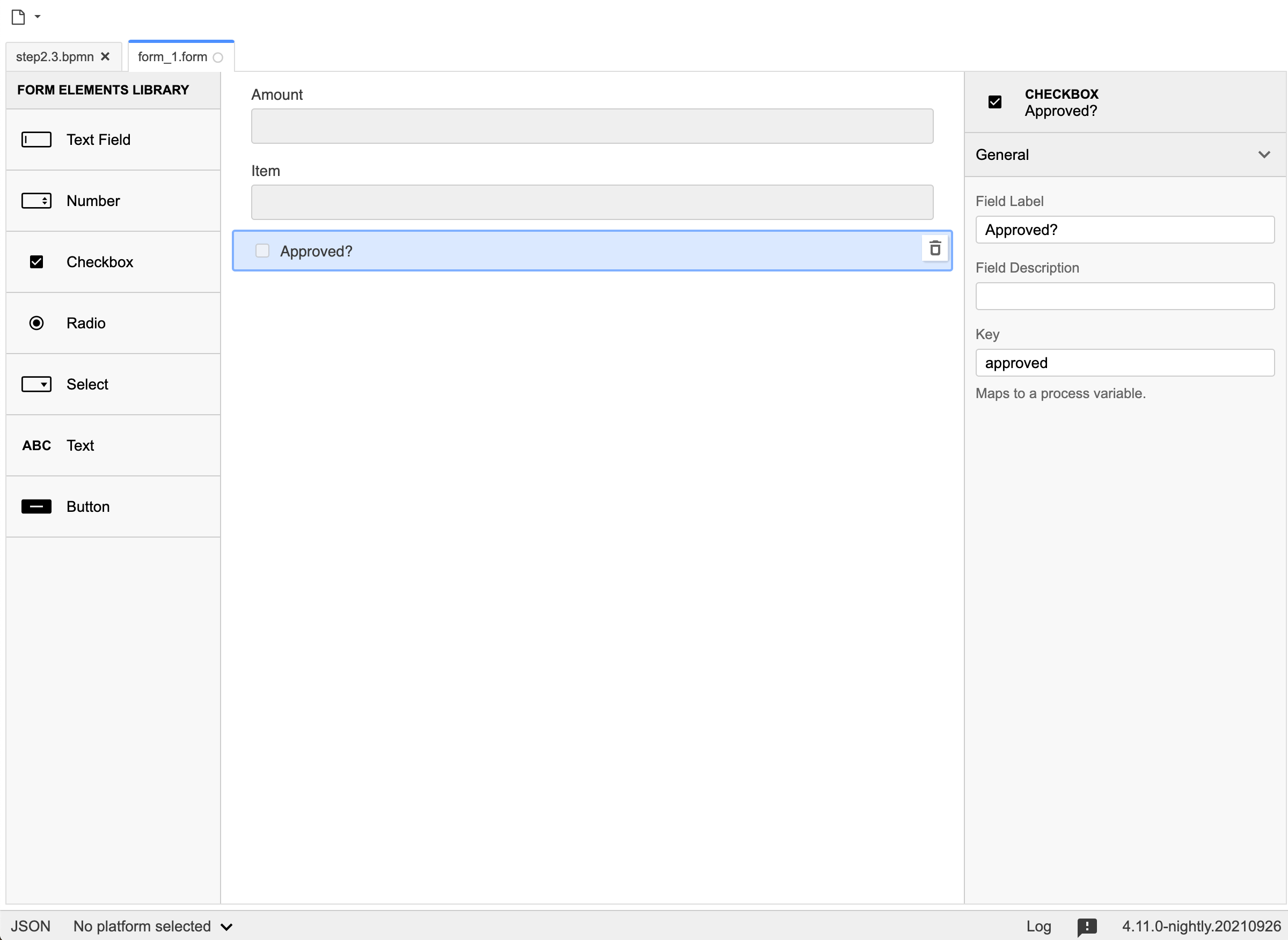The width and height of the screenshot is (1288, 940).
Task: Open the Log panel
Action: (1038, 927)
